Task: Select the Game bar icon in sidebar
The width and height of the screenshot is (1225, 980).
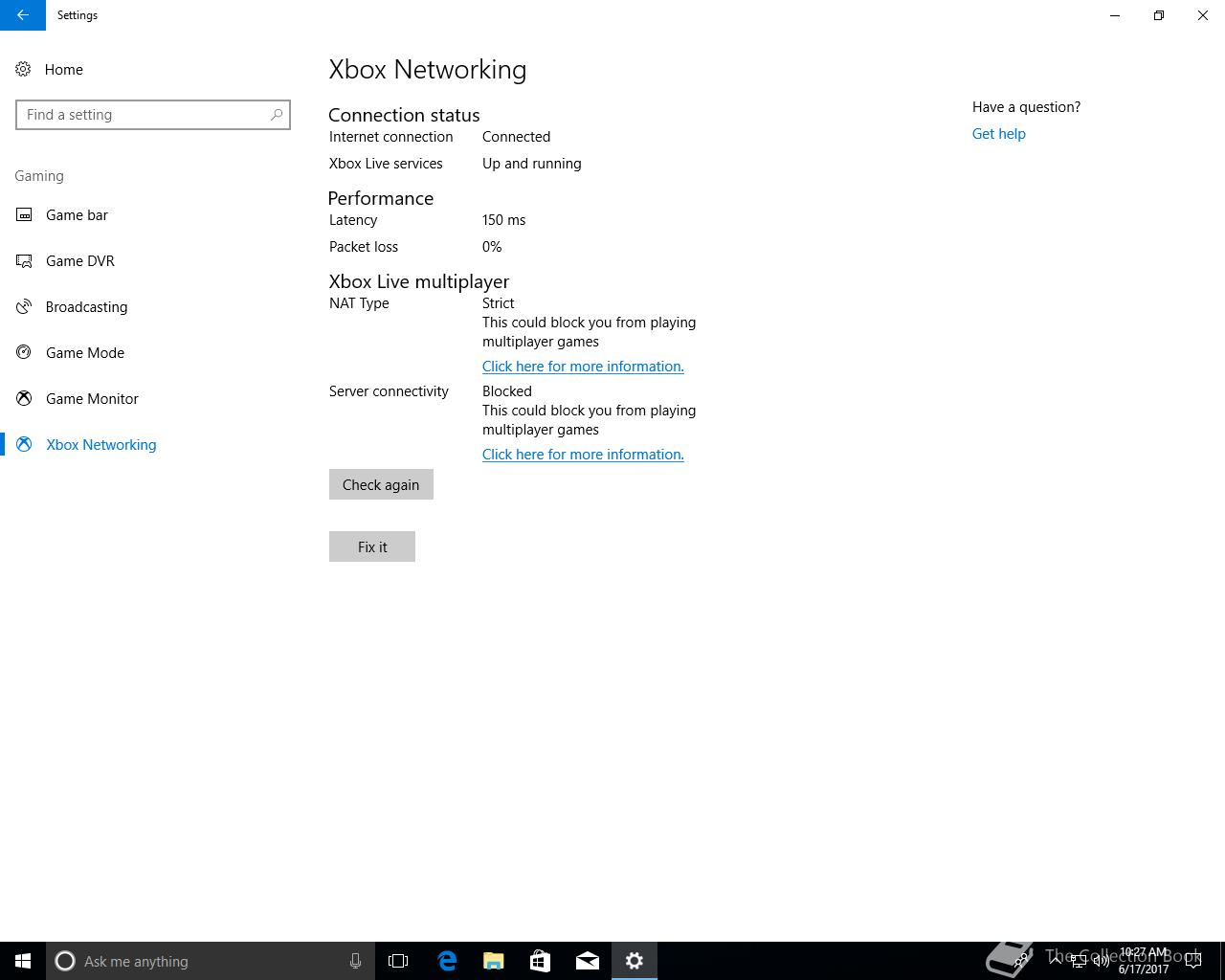Action: point(24,214)
